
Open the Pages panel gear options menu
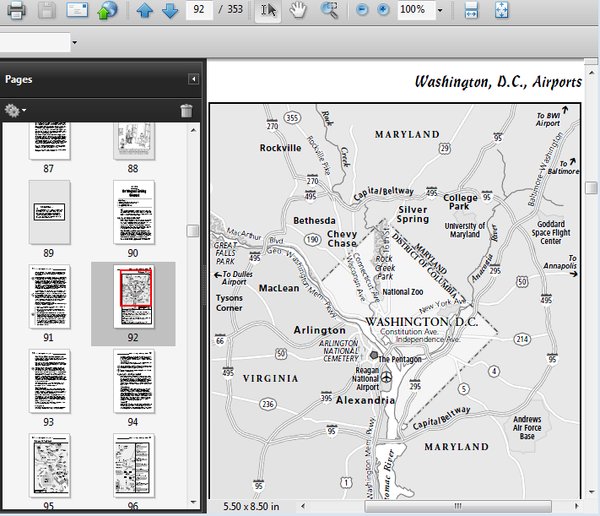pyautogui.click(x=15, y=111)
